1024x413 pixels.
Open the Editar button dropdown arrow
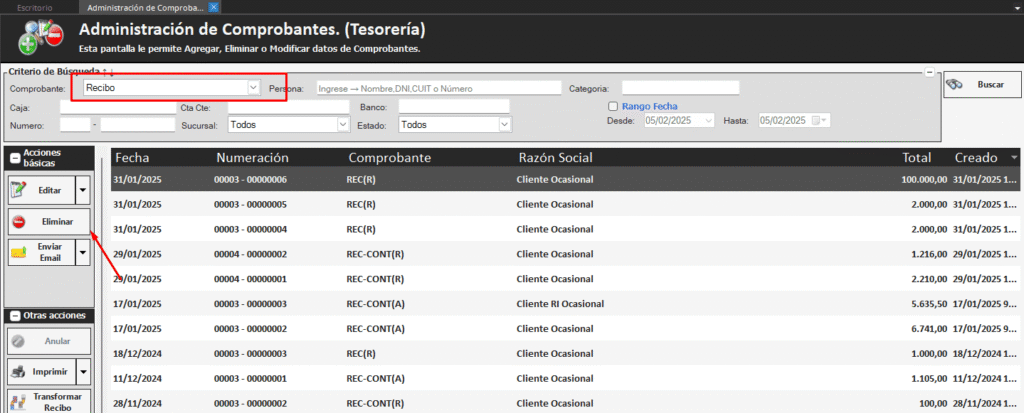pyautogui.click(x=82, y=189)
